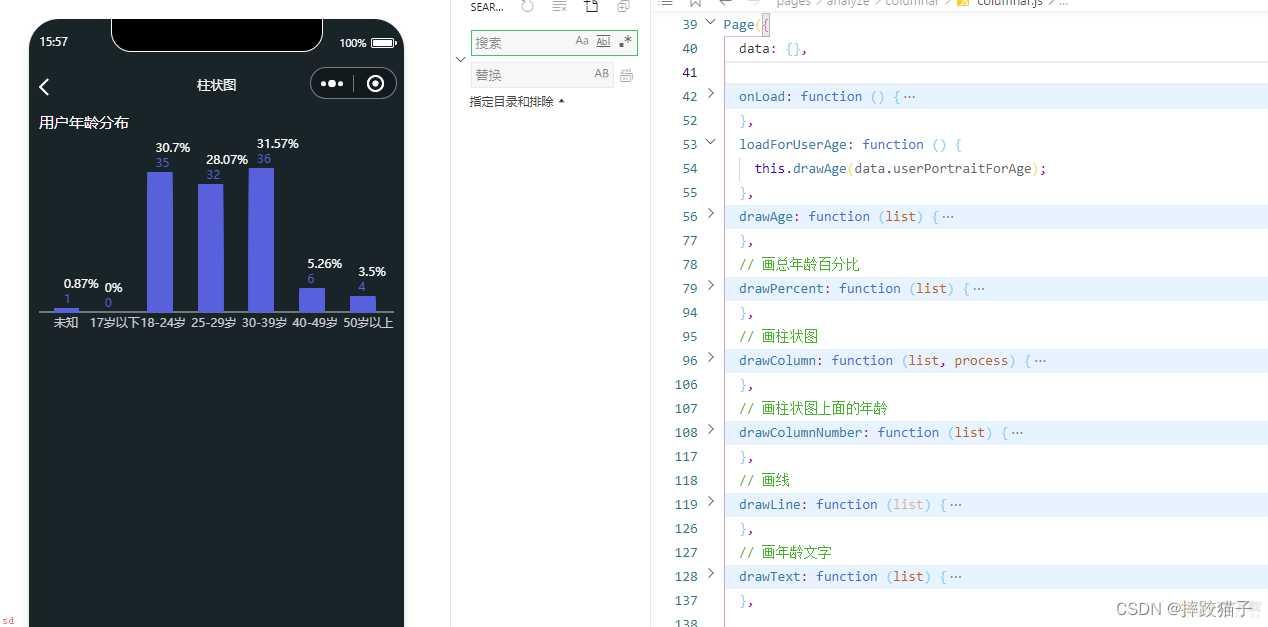Tap the capsule circle close button in simulator

375,84
